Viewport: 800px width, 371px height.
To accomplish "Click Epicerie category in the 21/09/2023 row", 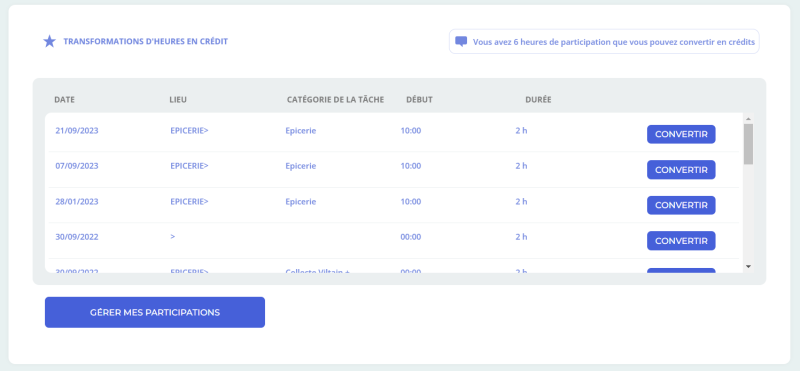I will pos(301,131).
